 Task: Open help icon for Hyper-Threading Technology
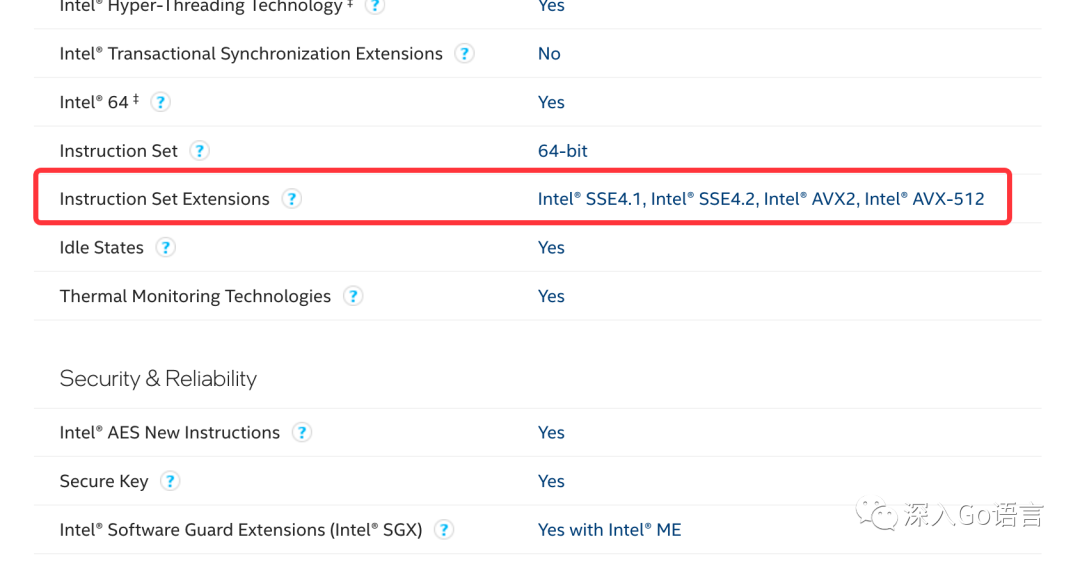[375, 6]
